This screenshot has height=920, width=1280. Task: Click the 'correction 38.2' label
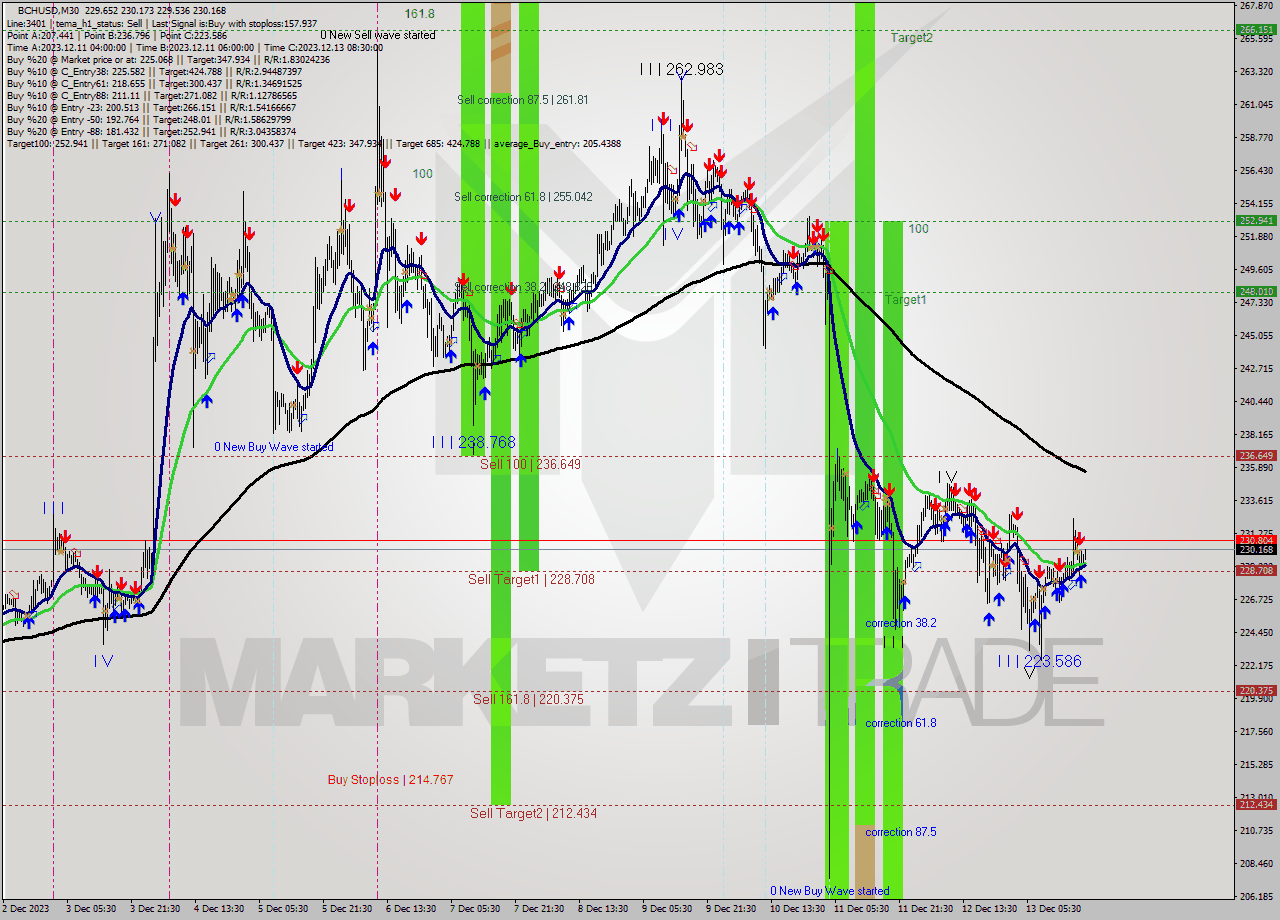(x=901, y=623)
